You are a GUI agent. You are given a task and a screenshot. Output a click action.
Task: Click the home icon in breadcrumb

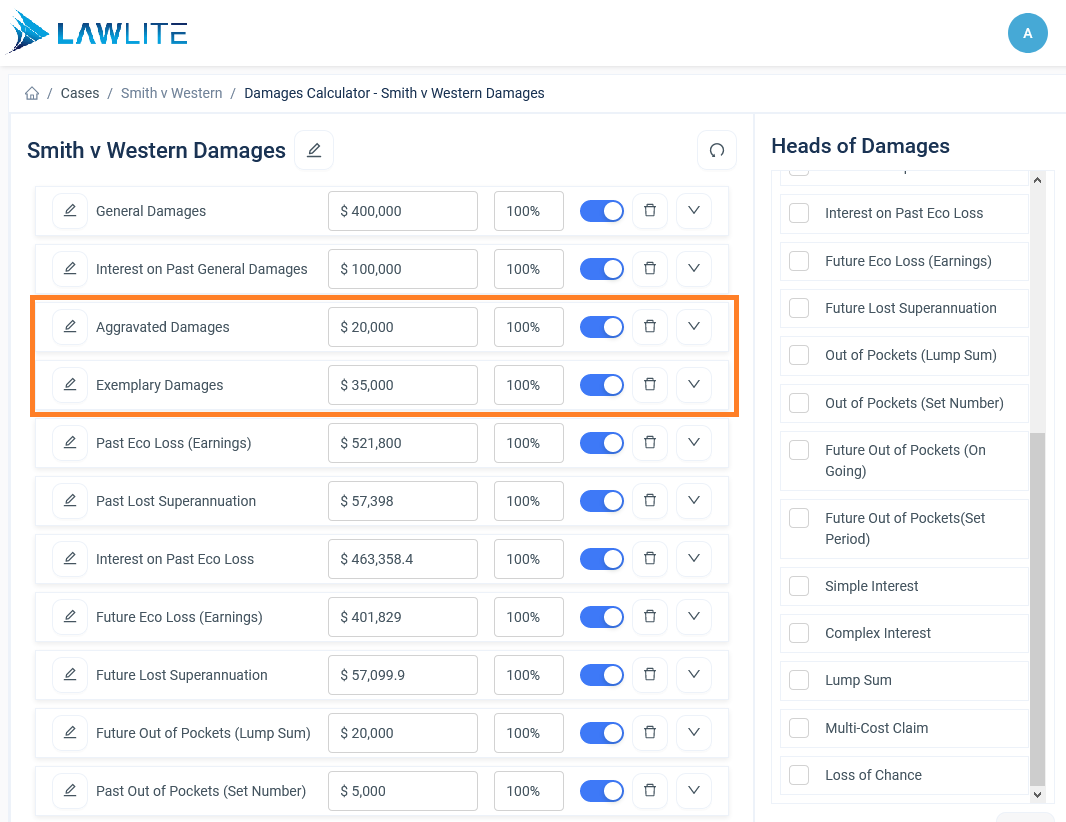32,93
